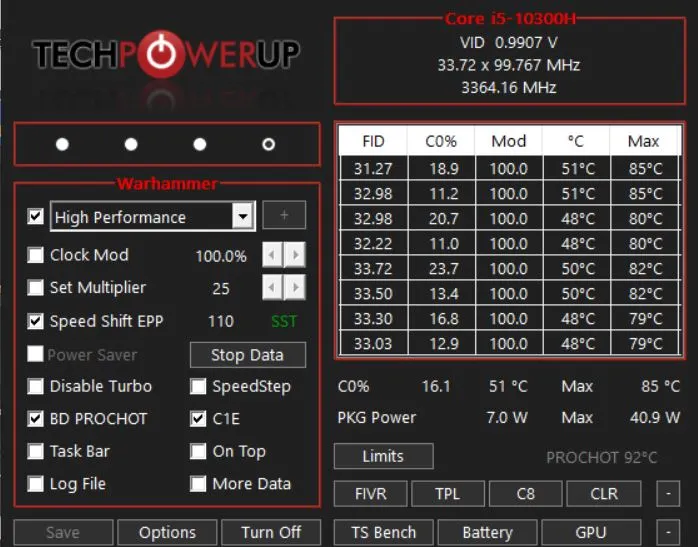The height and width of the screenshot is (547, 698).
Task: Click the 23.7 C0% cell
Action: click(442, 269)
